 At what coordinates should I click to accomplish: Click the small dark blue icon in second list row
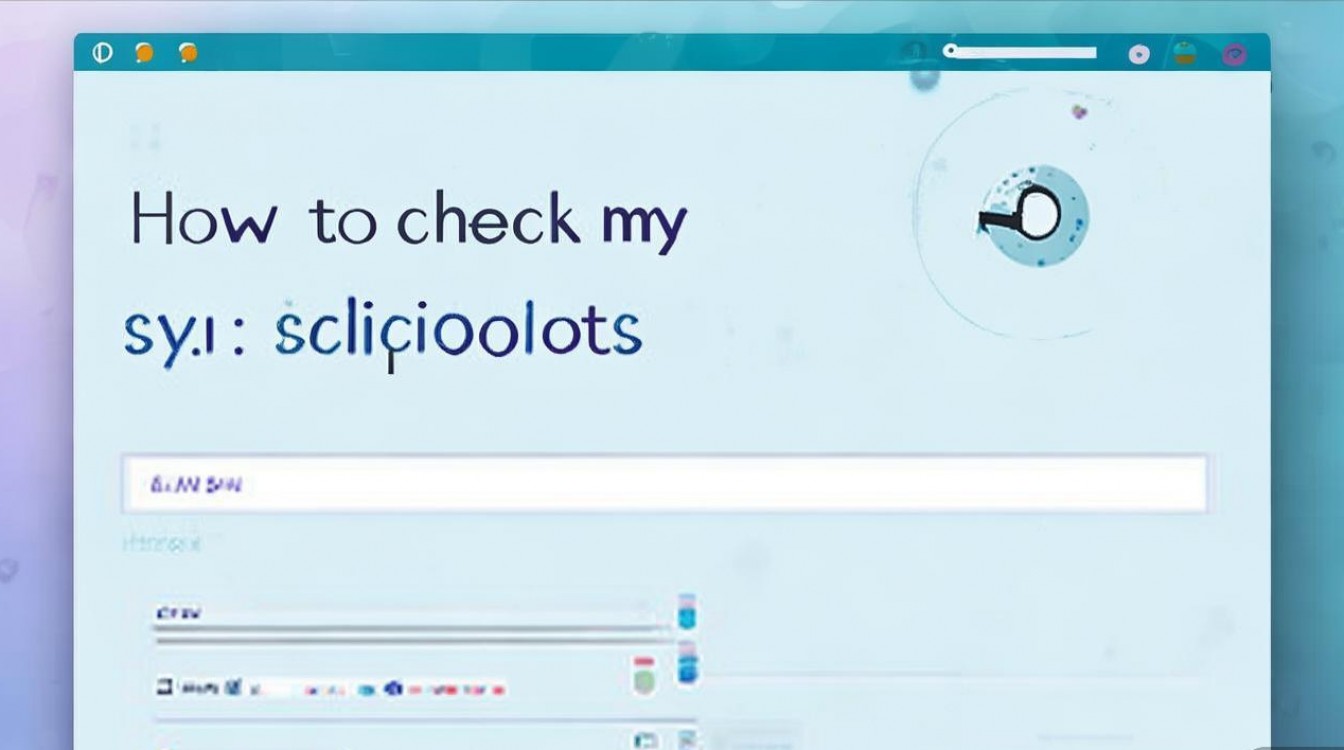393,688
